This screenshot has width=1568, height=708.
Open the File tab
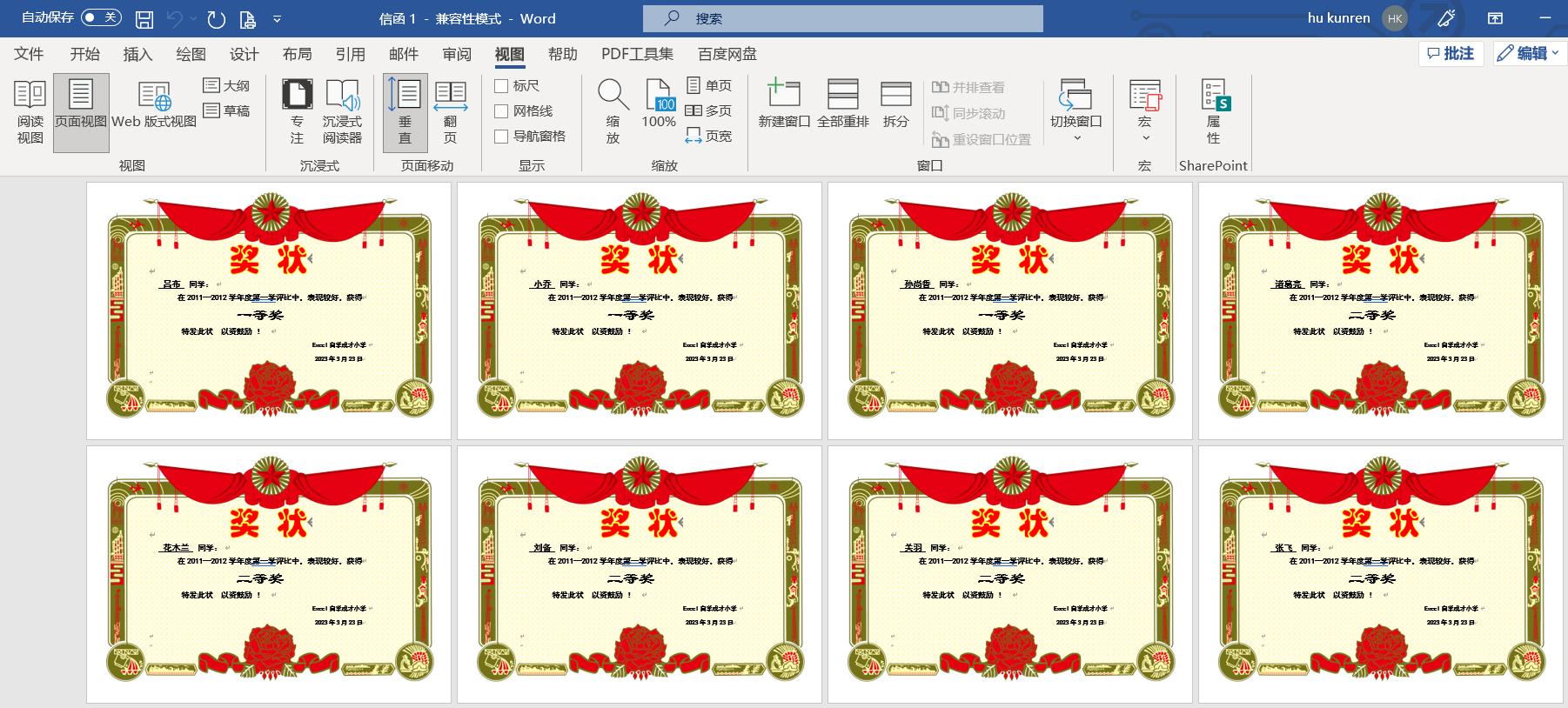pyautogui.click(x=29, y=54)
